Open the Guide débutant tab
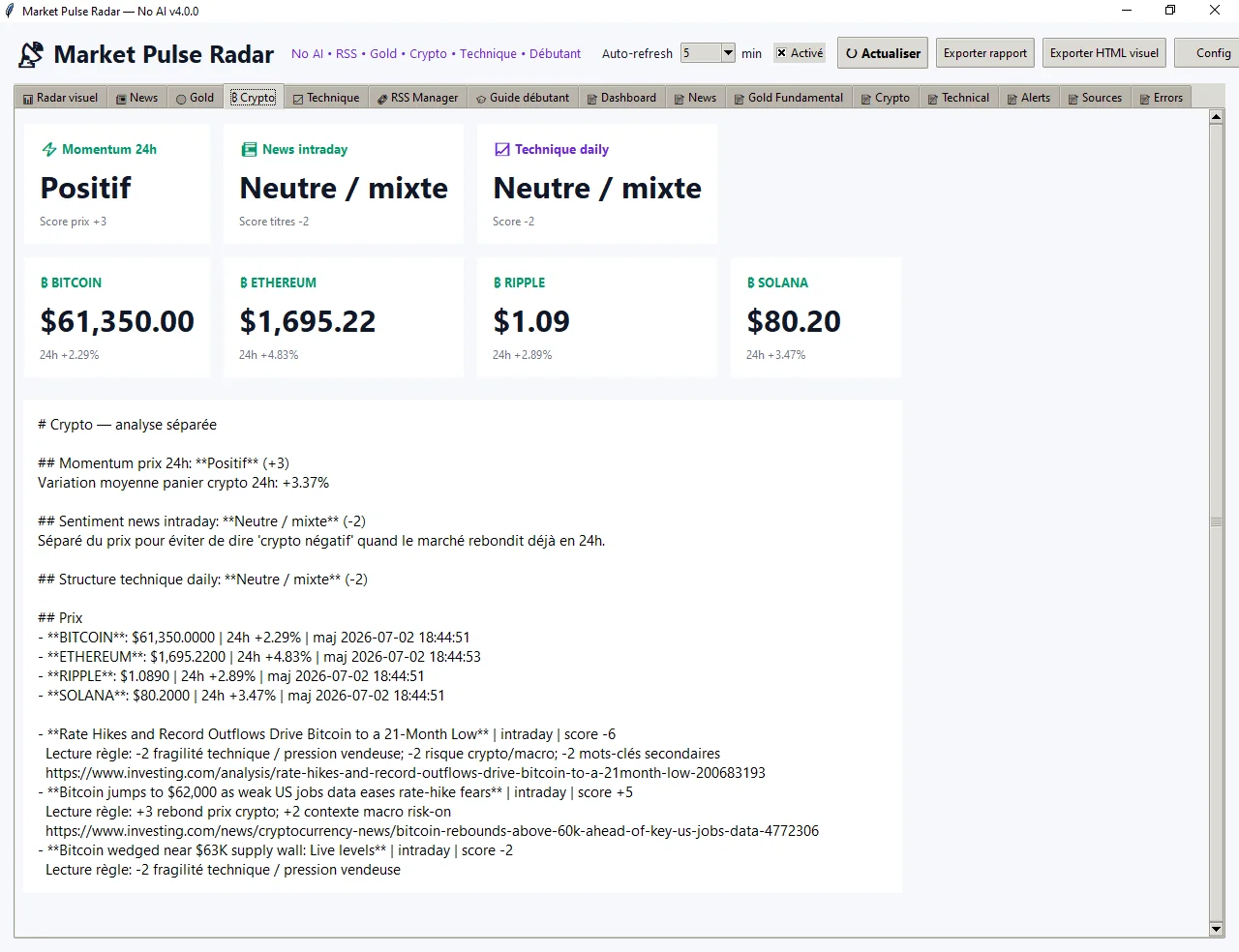Screen dimensions: 1239x952 click(524, 98)
